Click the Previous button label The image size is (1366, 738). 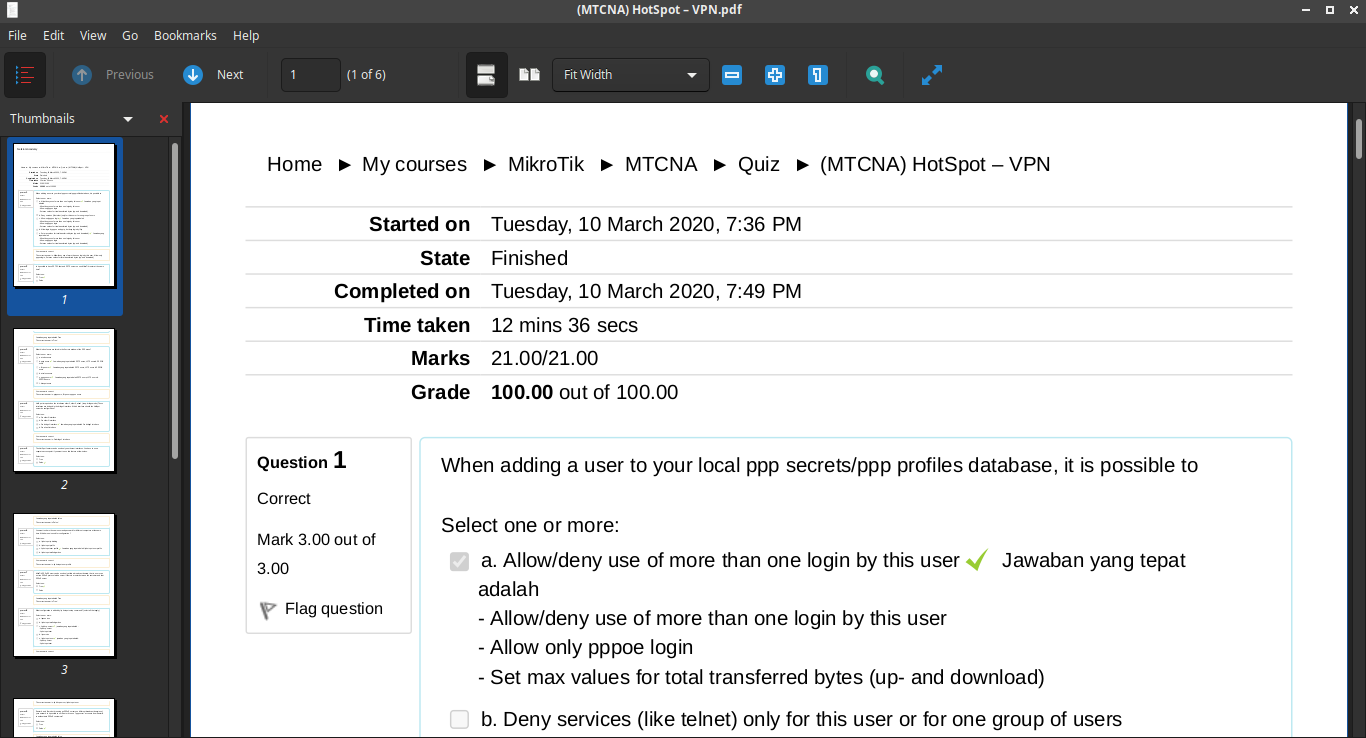coord(130,75)
